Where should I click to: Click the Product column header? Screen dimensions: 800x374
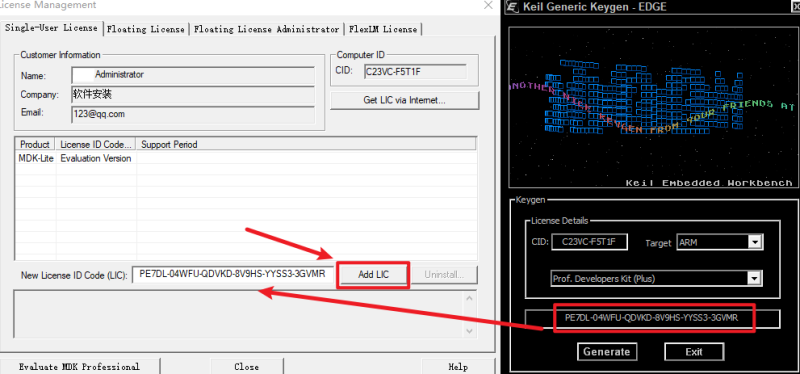(35, 144)
